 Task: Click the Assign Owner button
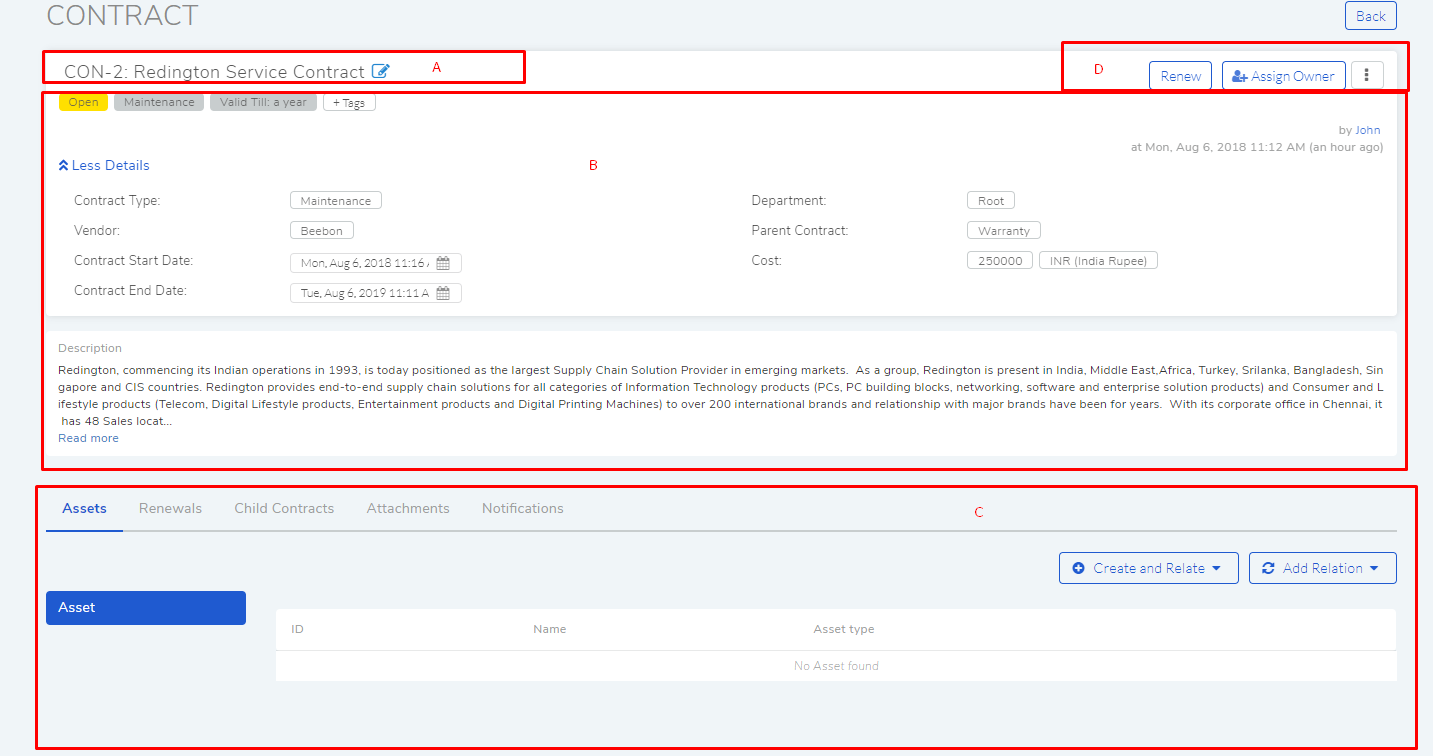pos(1284,76)
